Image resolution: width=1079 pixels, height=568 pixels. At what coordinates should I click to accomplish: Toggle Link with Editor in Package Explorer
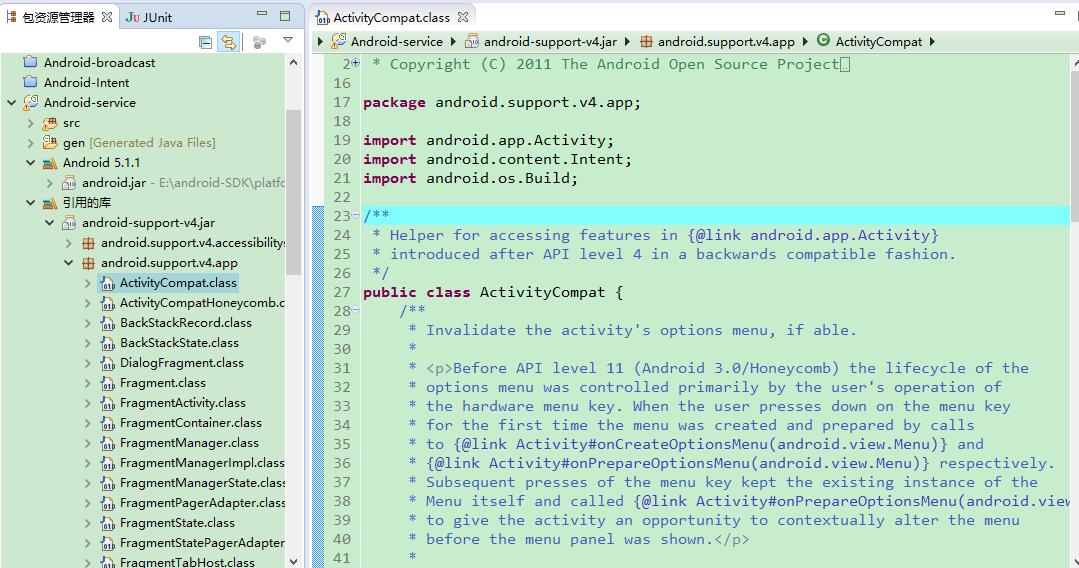(x=228, y=42)
